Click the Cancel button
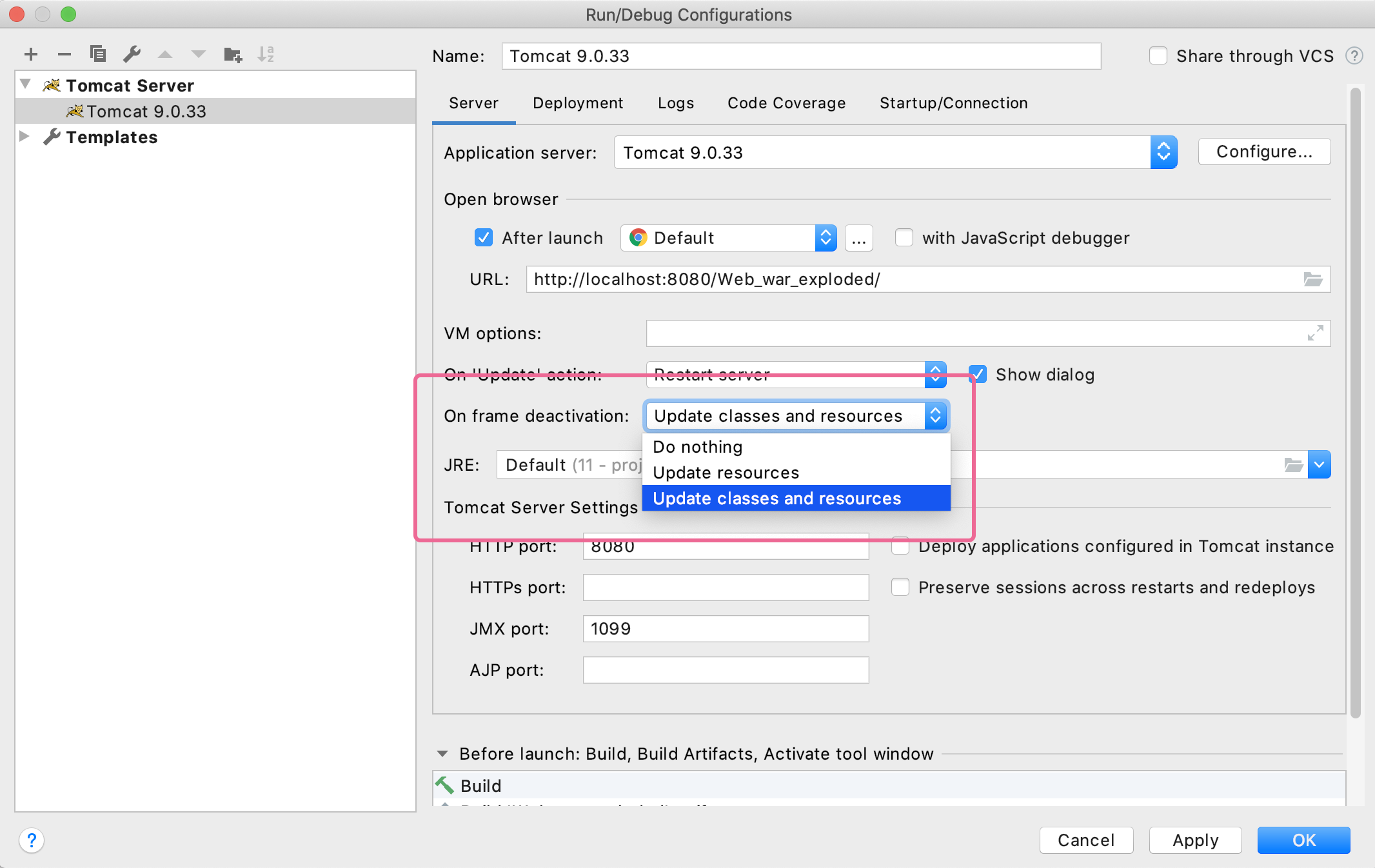 (1086, 840)
